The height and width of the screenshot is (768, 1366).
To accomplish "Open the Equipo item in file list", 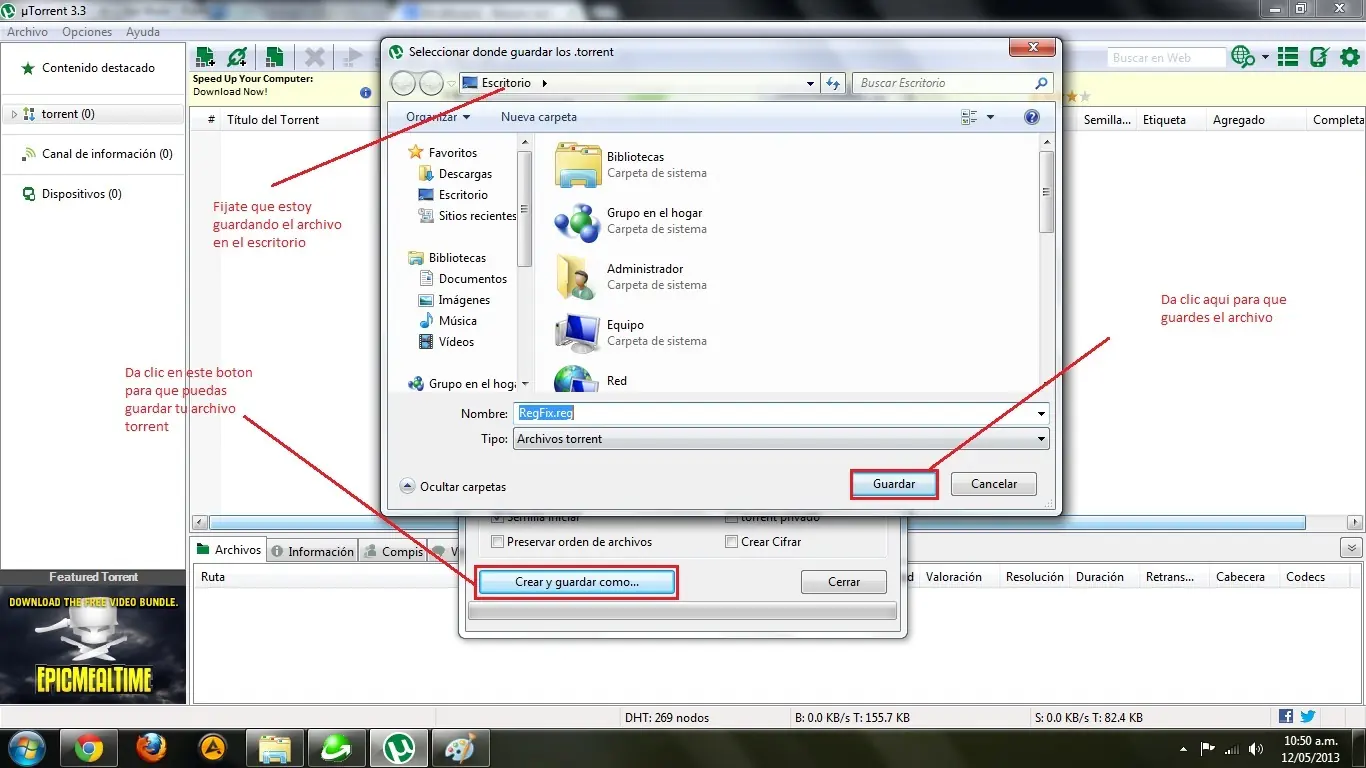I will point(577,333).
